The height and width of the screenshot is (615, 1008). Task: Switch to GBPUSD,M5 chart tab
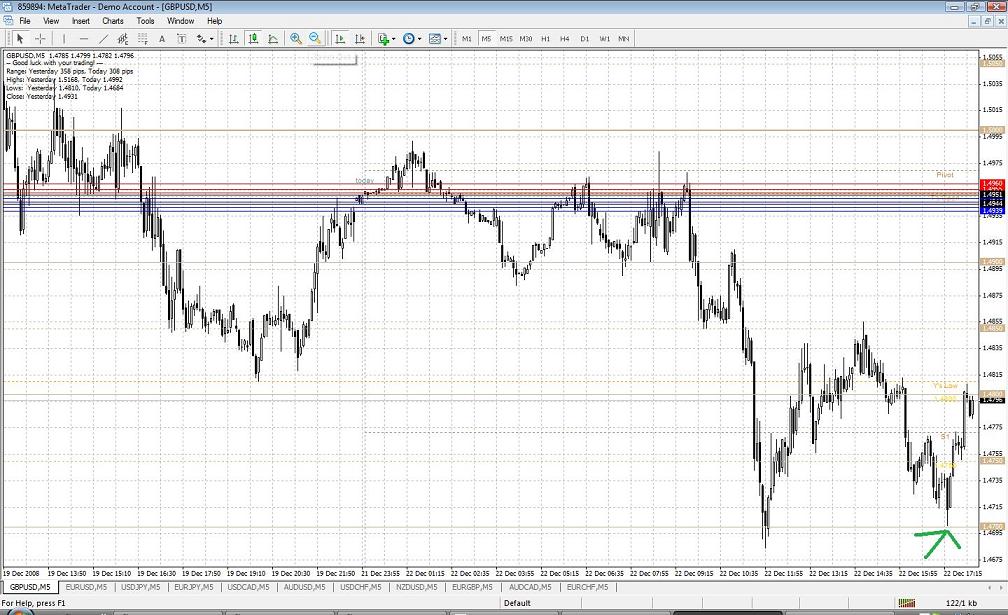(x=30, y=587)
